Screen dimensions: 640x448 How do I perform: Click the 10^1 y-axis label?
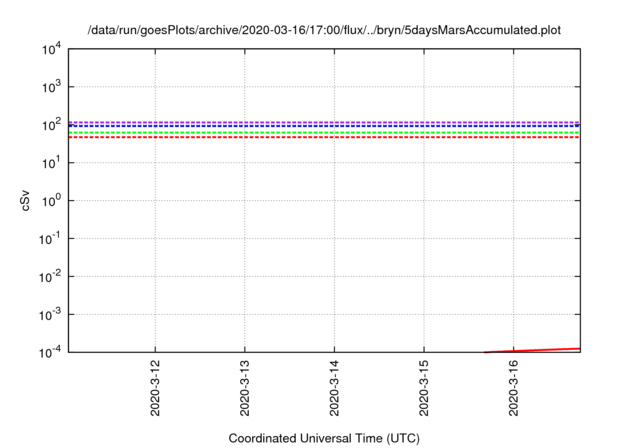pos(51,163)
